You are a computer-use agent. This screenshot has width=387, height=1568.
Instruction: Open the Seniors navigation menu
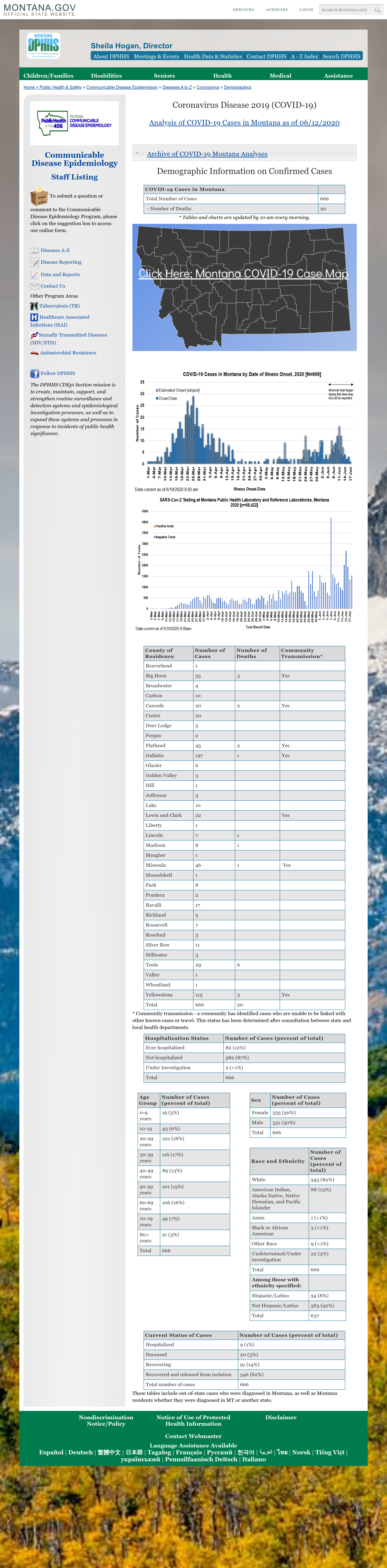(x=164, y=76)
